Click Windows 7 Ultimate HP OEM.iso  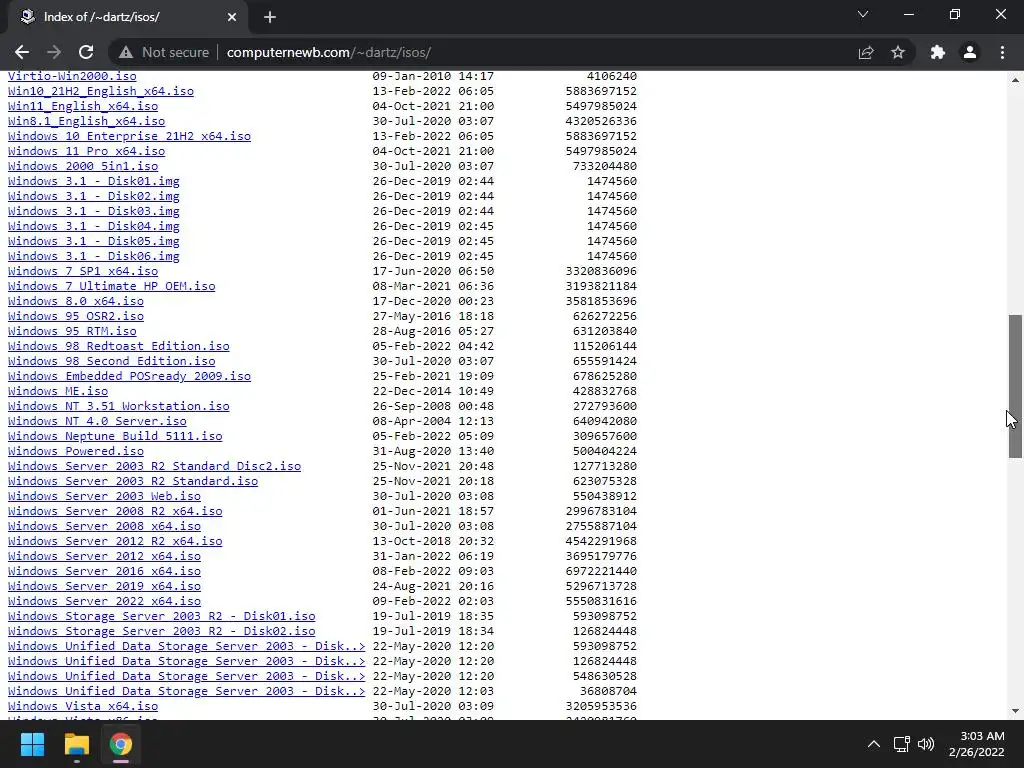coord(112,287)
